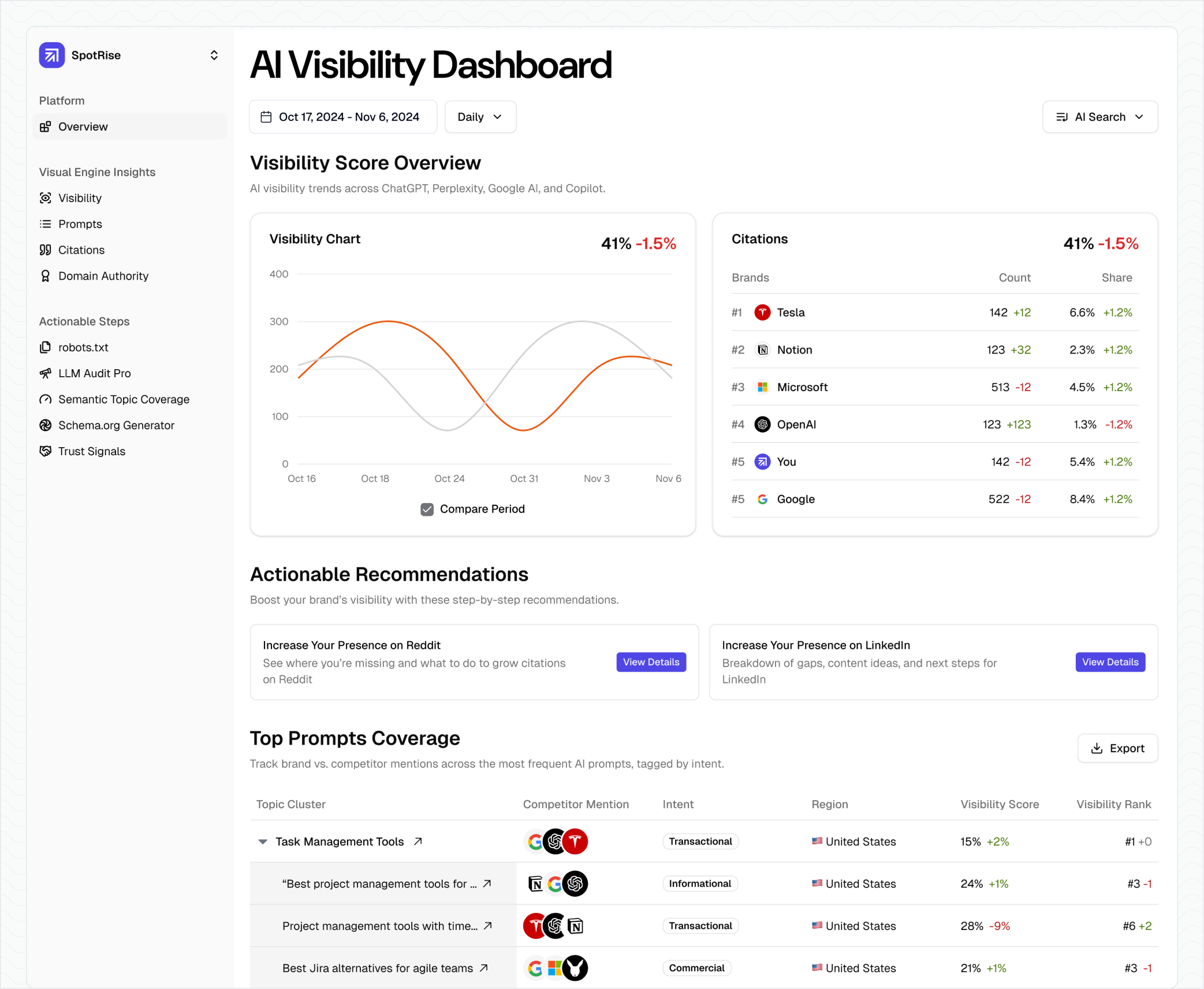This screenshot has width=1204, height=989.
Task: Click the Google logo in Citations
Action: click(x=762, y=499)
